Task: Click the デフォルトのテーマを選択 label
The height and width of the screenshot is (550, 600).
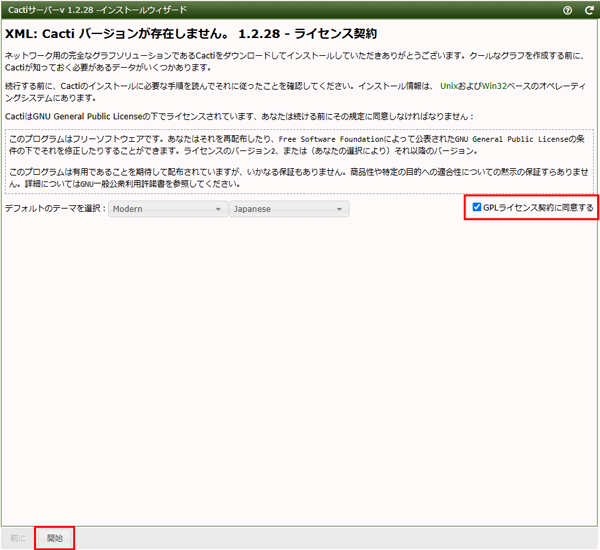Action: [x=55, y=209]
